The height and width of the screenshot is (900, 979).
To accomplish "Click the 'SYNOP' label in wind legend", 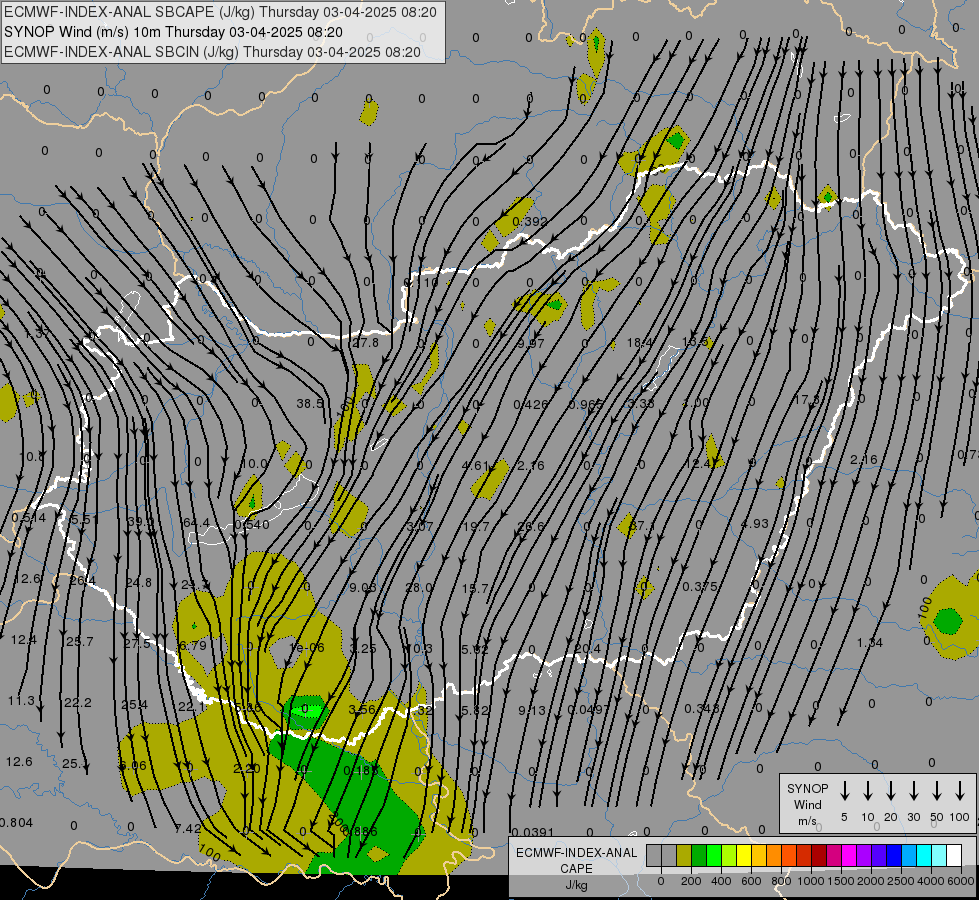I will (x=807, y=789).
